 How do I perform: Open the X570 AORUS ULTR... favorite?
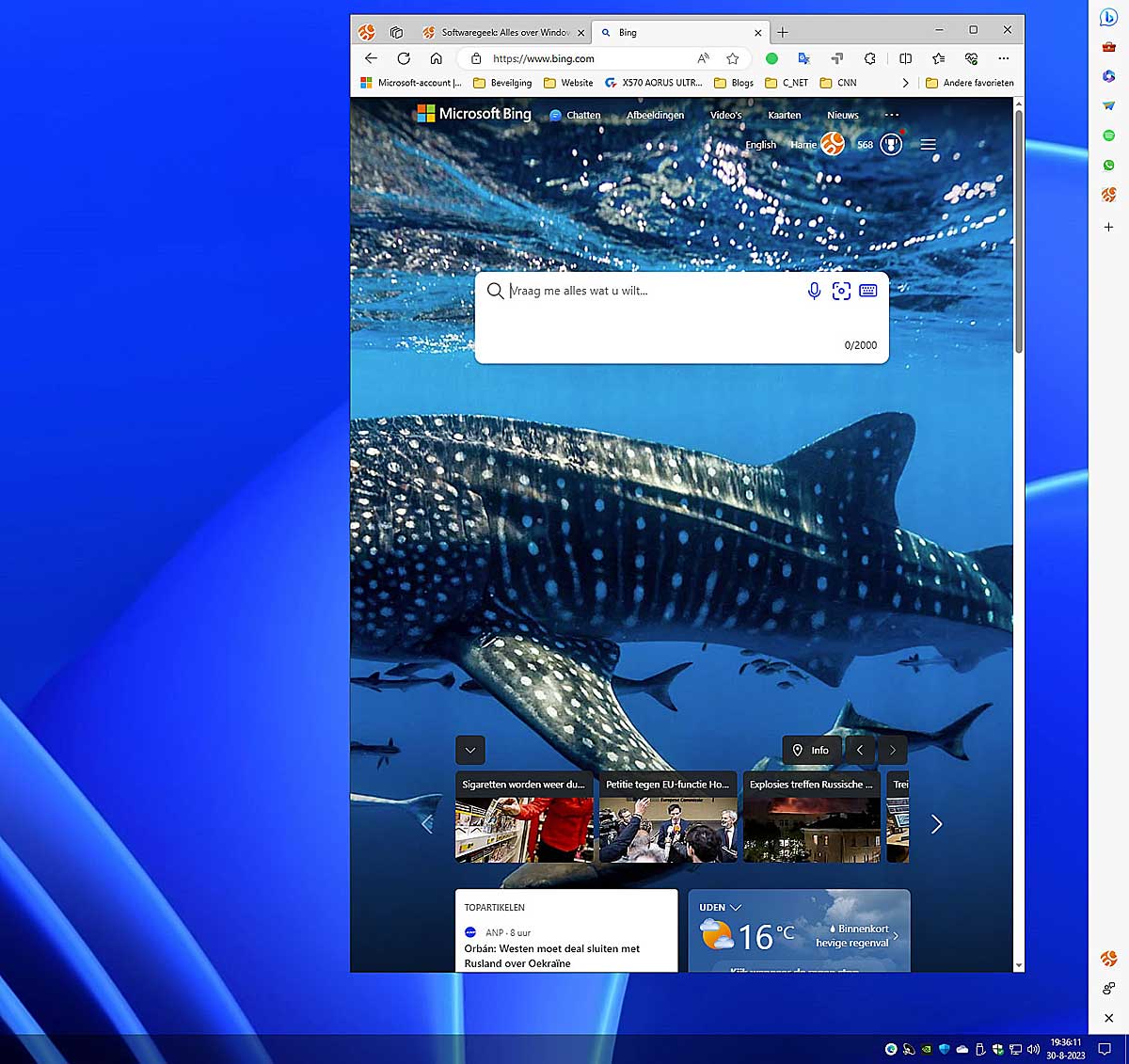pyautogui.click(x=654, y=83)
